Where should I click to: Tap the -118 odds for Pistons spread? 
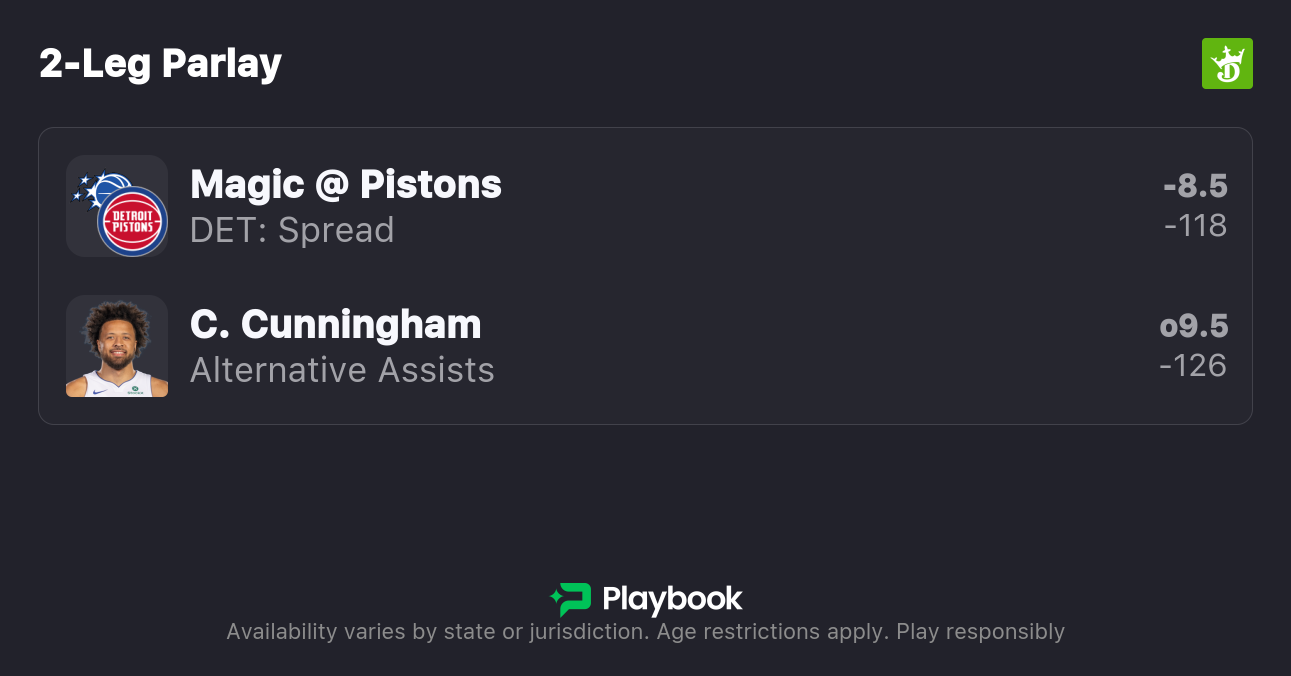1195,226
